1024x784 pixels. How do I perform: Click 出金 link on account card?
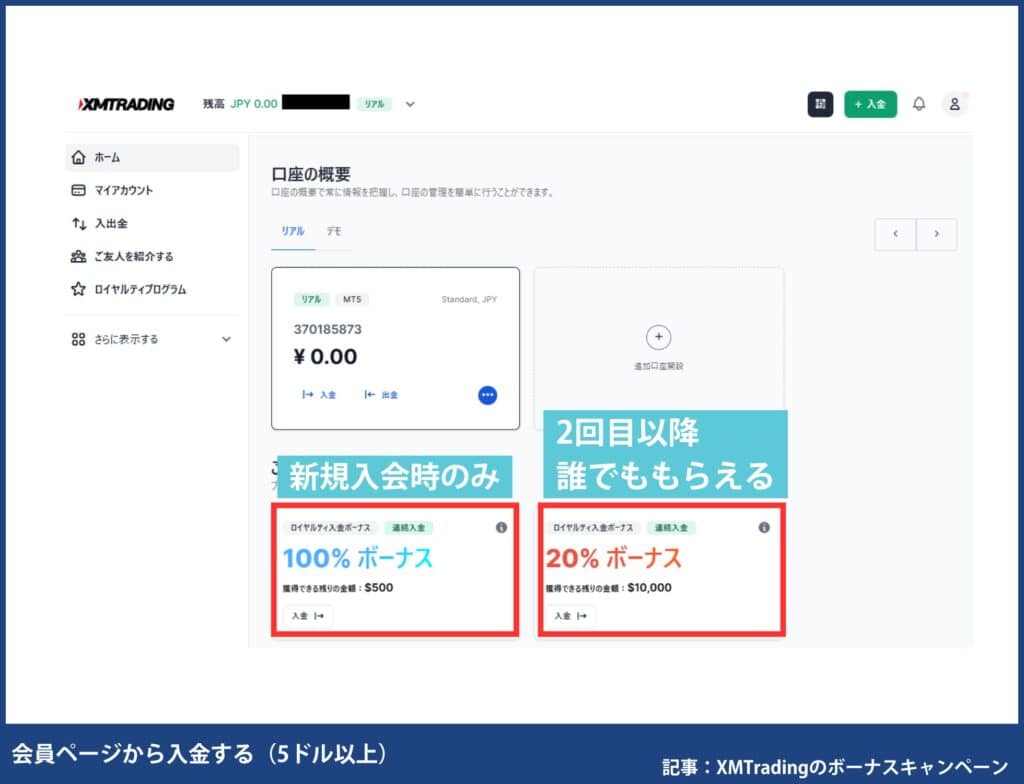(x=381, y=395)
